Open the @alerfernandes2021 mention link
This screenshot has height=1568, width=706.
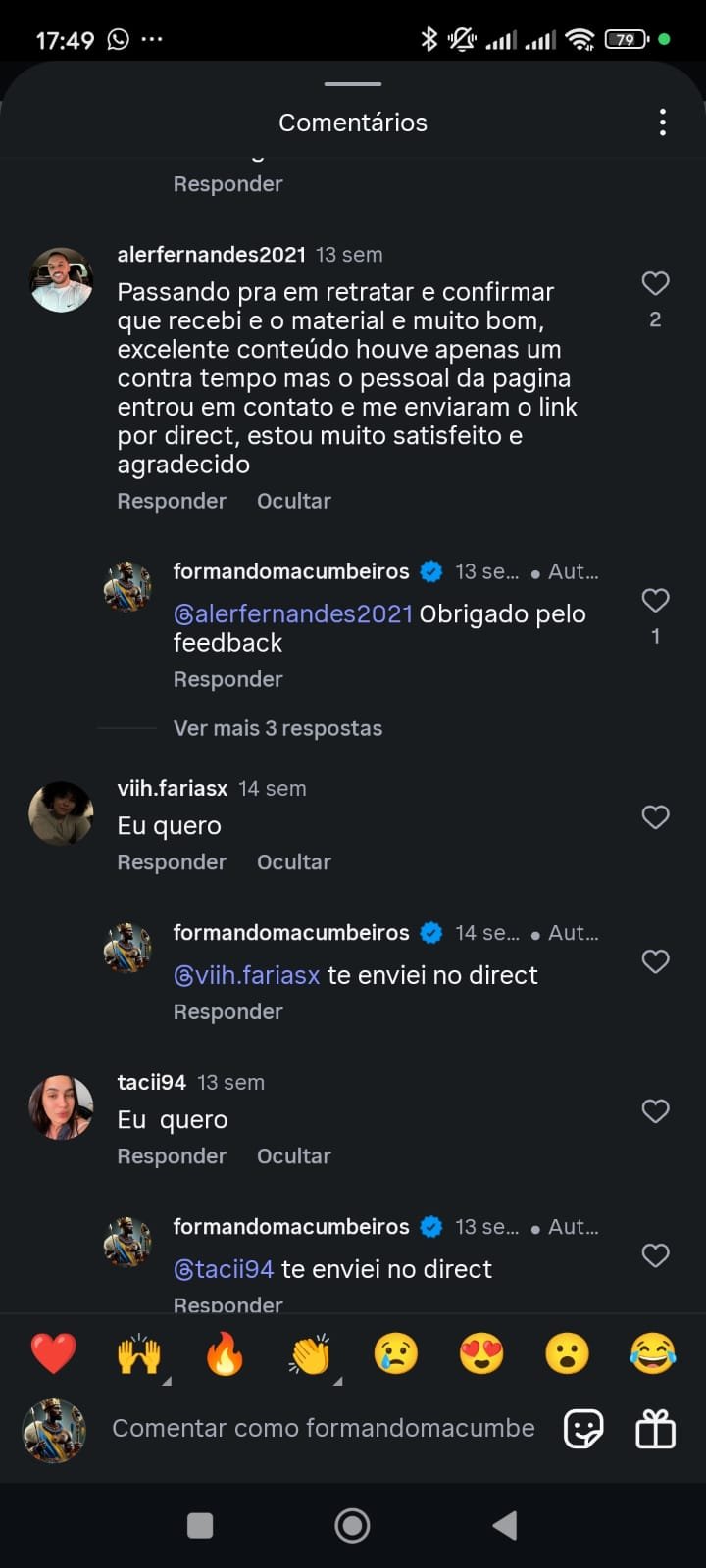293,614
